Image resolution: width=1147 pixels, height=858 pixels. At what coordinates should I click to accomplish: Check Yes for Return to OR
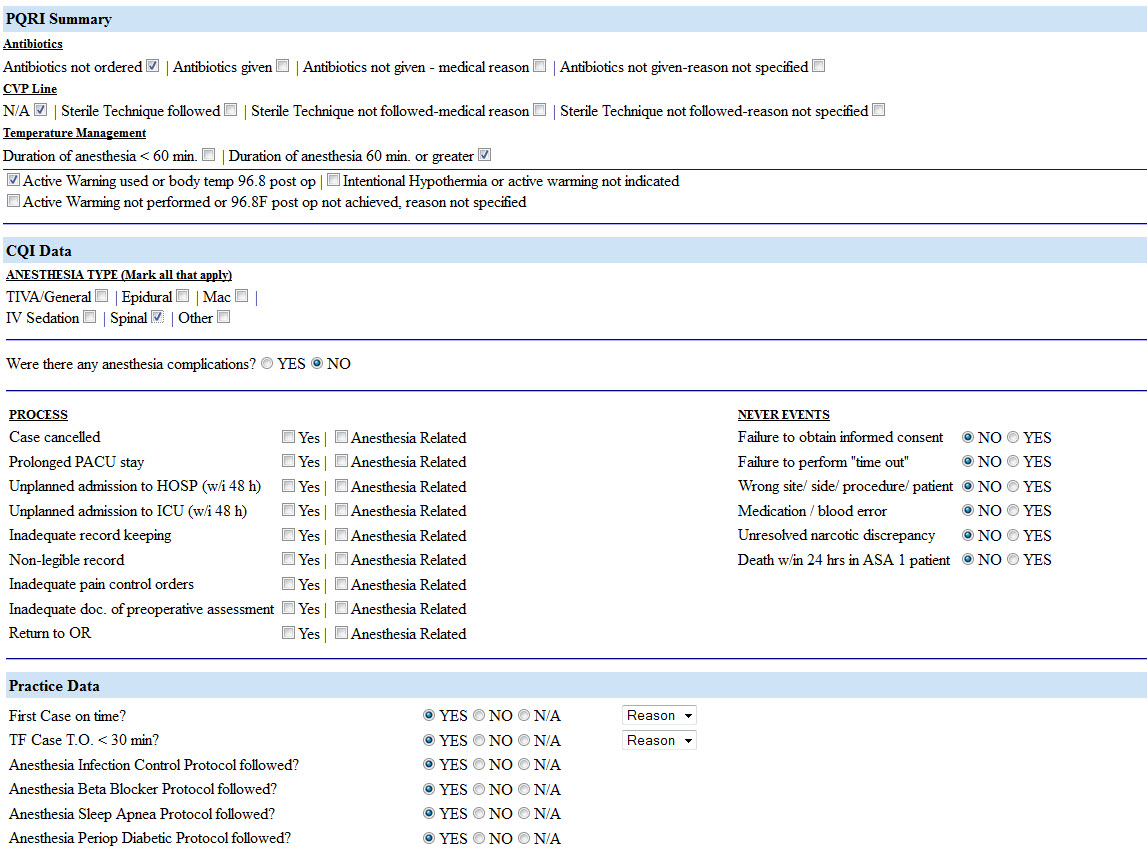pyautogui.click(x=288, y=633)
